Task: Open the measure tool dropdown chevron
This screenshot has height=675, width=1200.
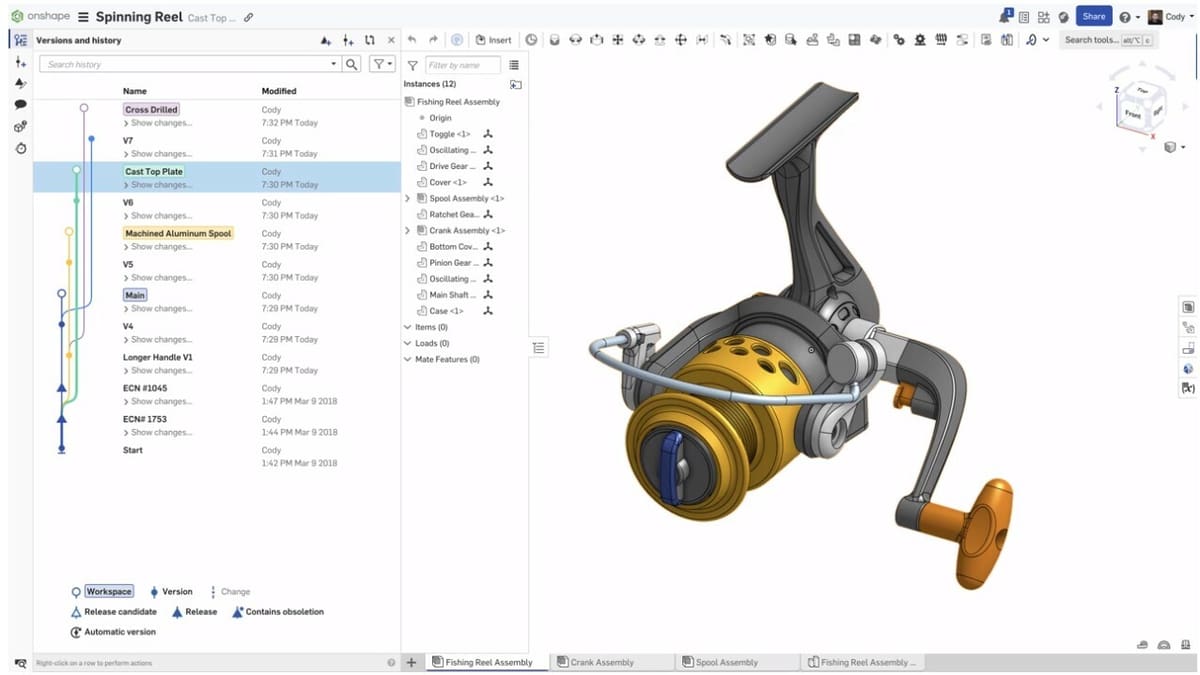Action: click(1046, 40)
